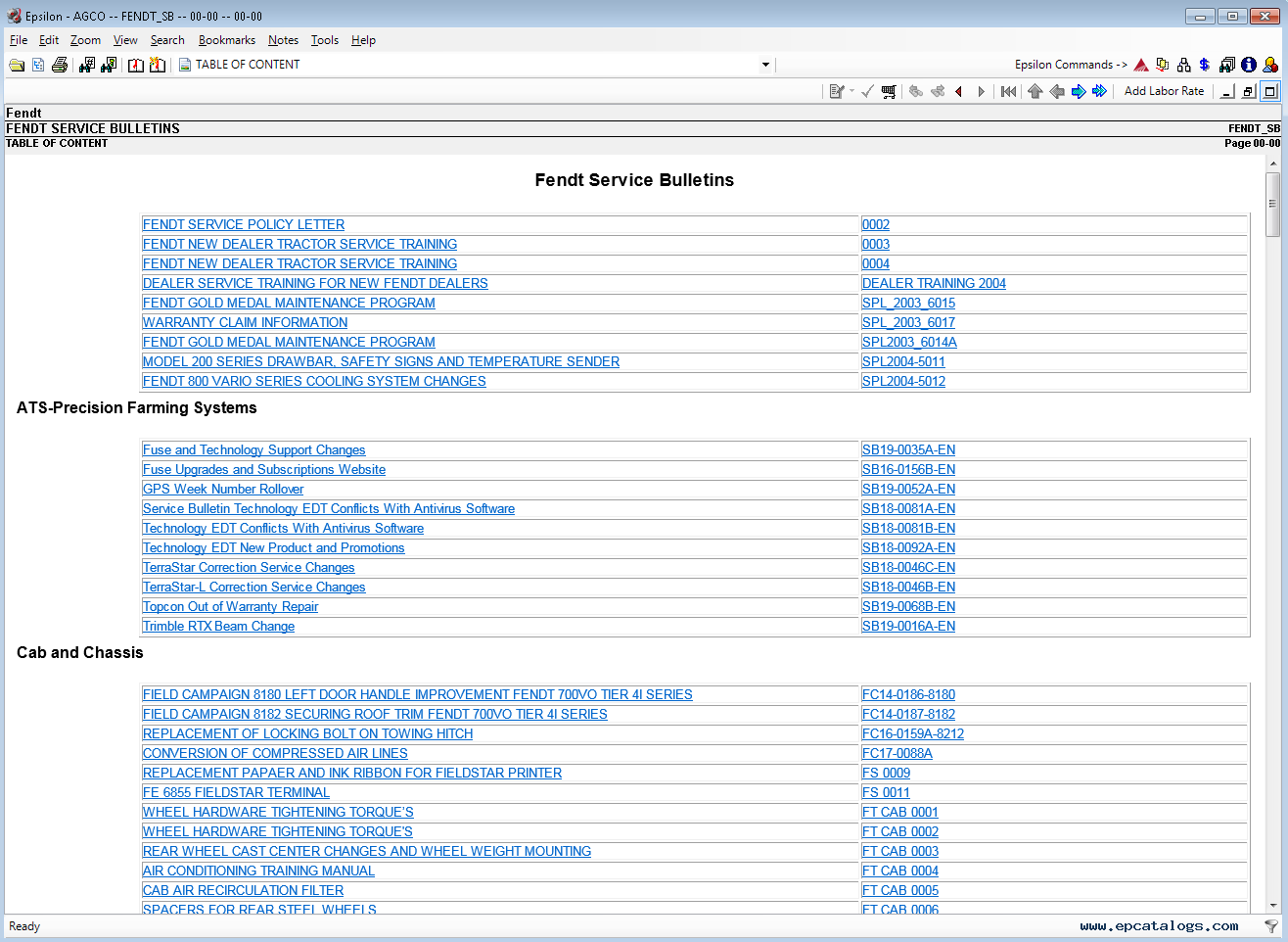Click the notes pencil icon in navigation bar

(837, 91)
